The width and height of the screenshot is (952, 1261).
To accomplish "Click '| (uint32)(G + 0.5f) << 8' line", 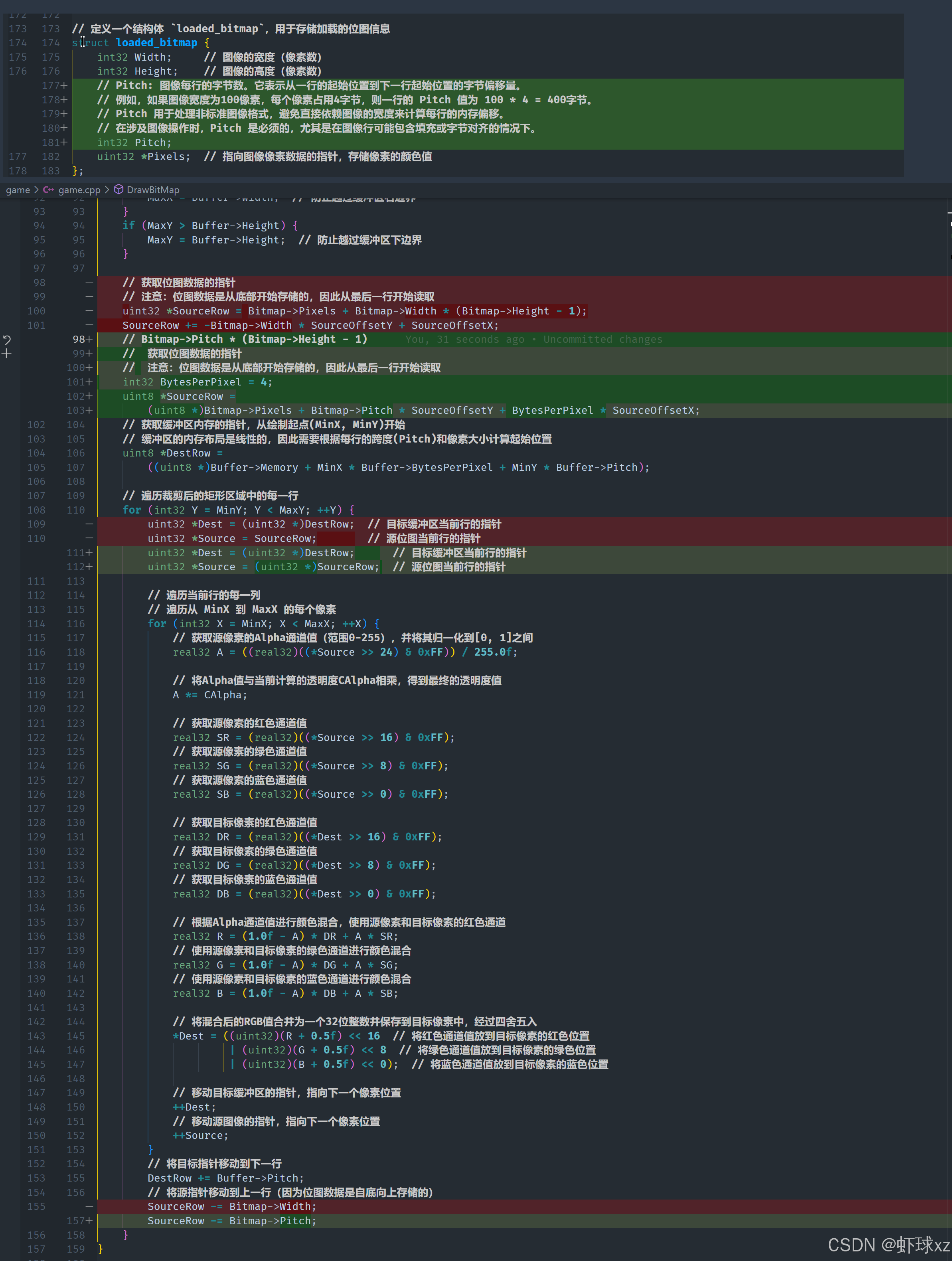I will coord(308,1050).
